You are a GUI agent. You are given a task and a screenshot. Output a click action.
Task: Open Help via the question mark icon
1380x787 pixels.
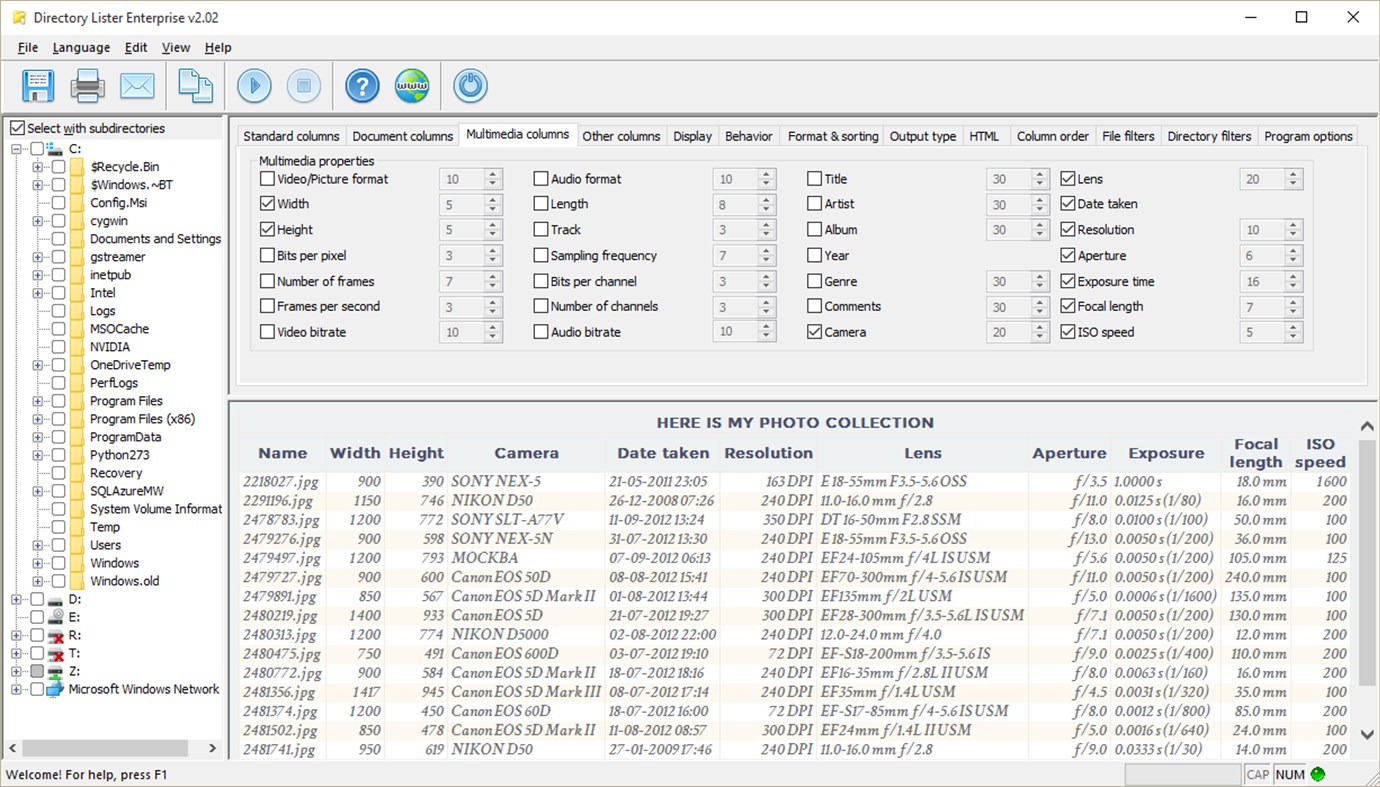pyautogui.click(x=361, y=86)
